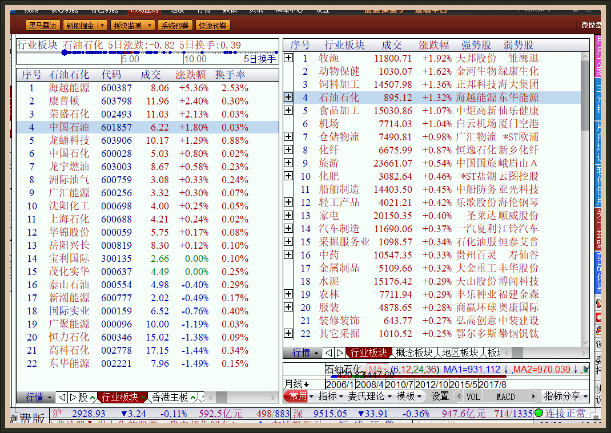Screen dimensions: 611x433
Task: Expand the 旅游 row plus icon
Action: click(288, 163)
